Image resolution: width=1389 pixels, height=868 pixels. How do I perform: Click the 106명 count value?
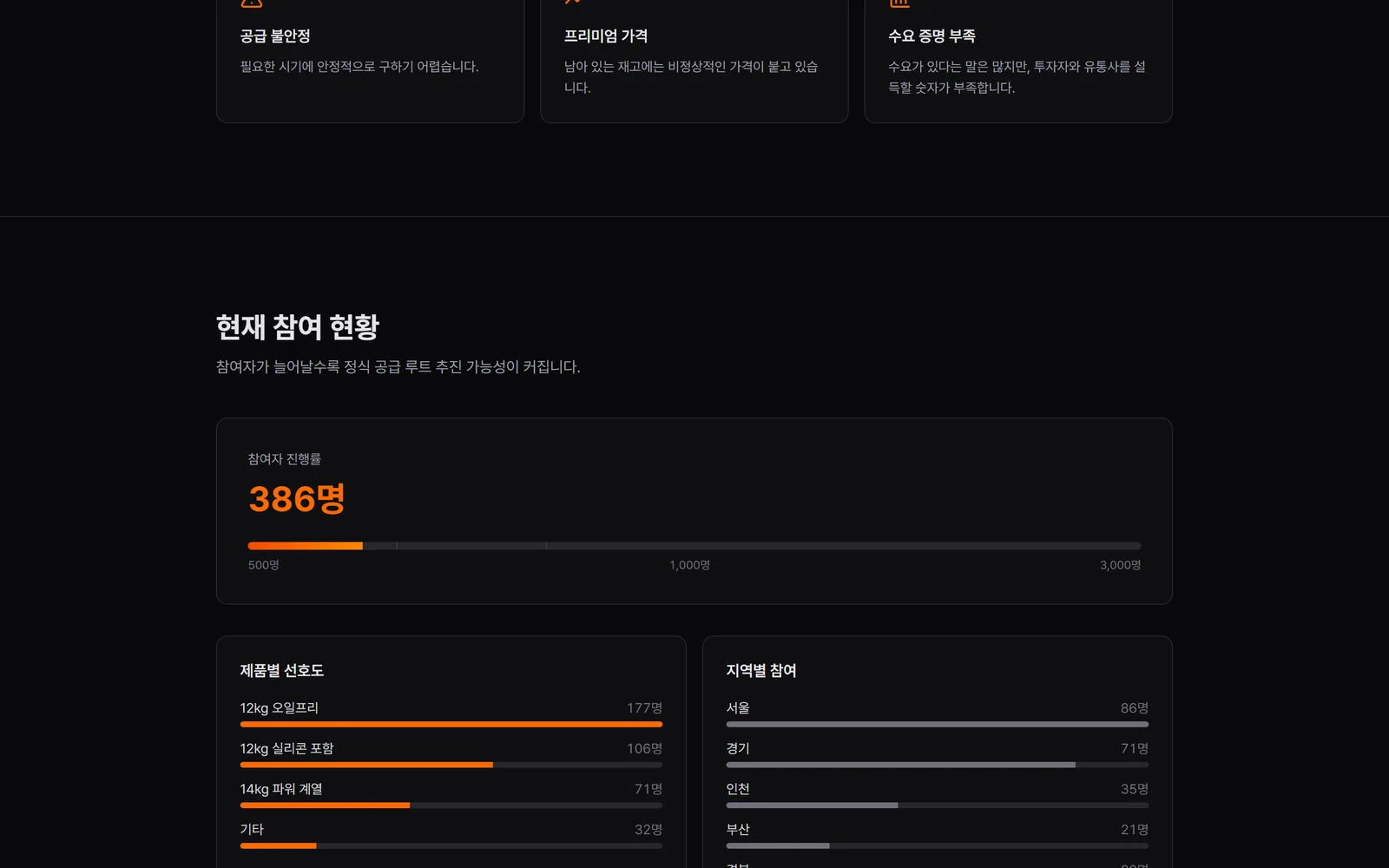[644, 749]
